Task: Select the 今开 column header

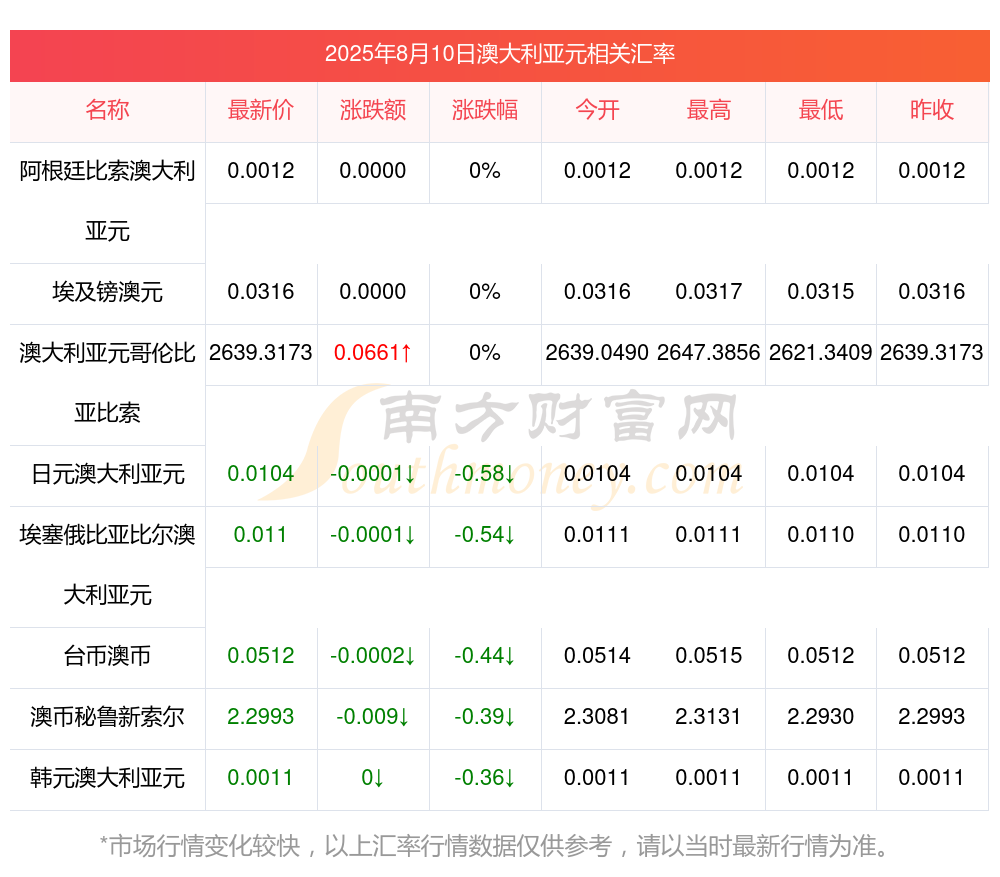Action: [x=597, y=110]
